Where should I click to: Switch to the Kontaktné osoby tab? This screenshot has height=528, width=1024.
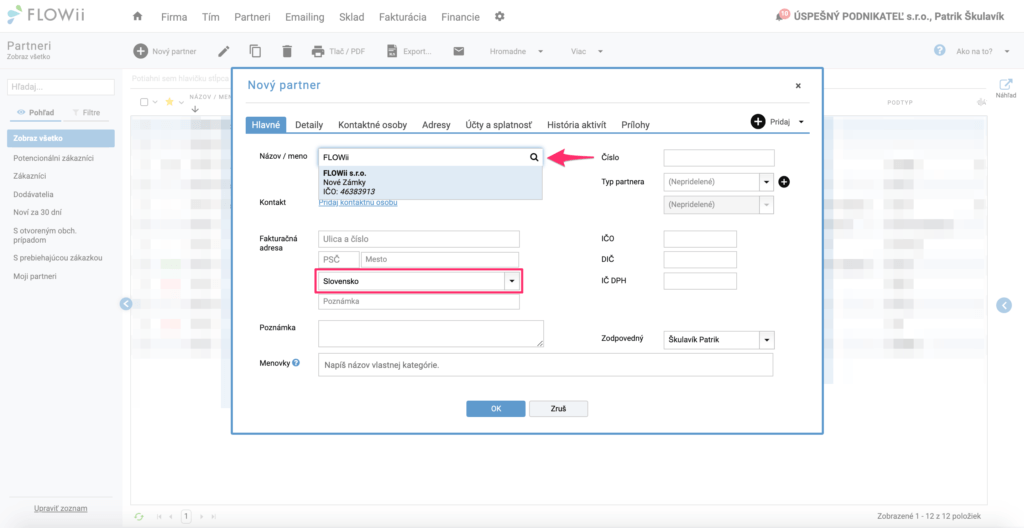pos(372,125)
